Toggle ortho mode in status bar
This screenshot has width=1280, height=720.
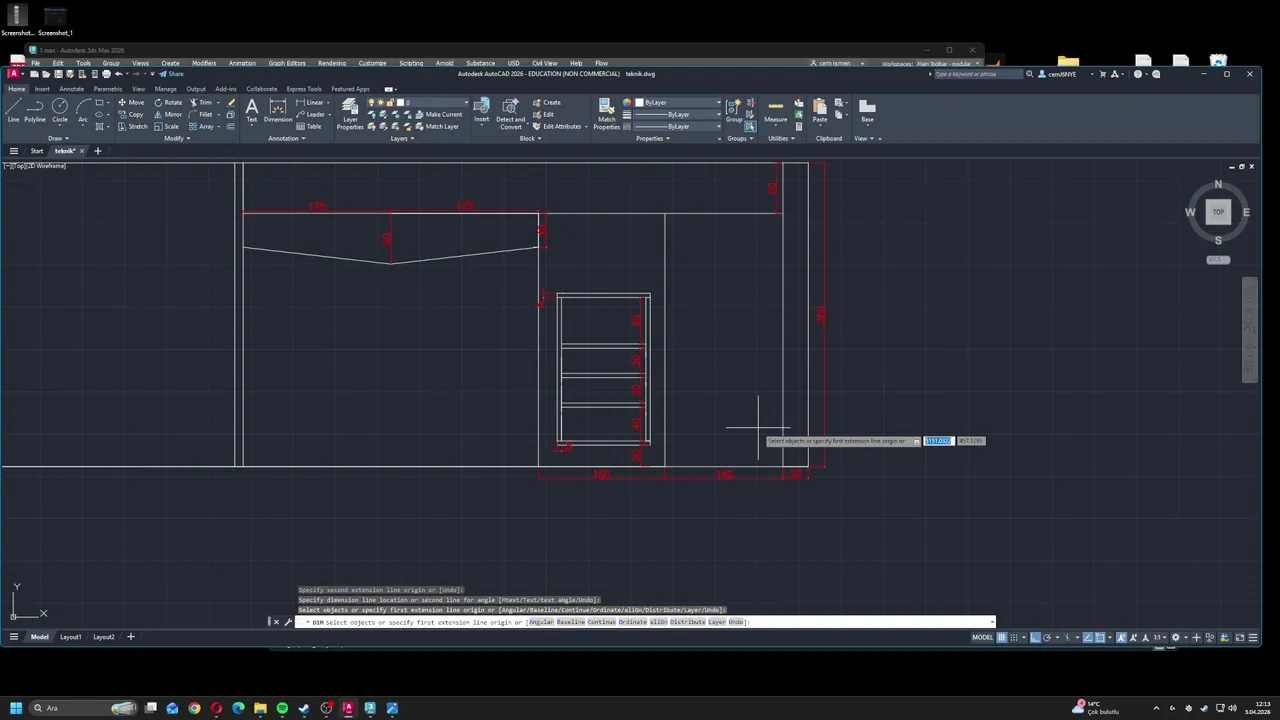[1036, 637]
